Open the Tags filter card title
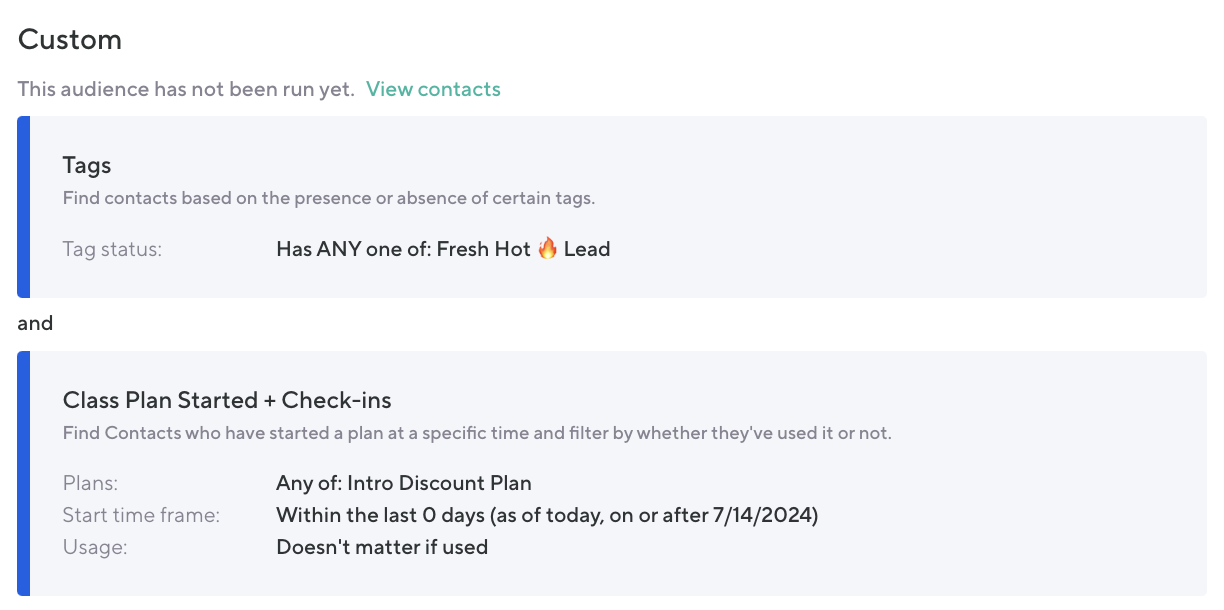The image size is (1224, 610). (x=87, y=165)
